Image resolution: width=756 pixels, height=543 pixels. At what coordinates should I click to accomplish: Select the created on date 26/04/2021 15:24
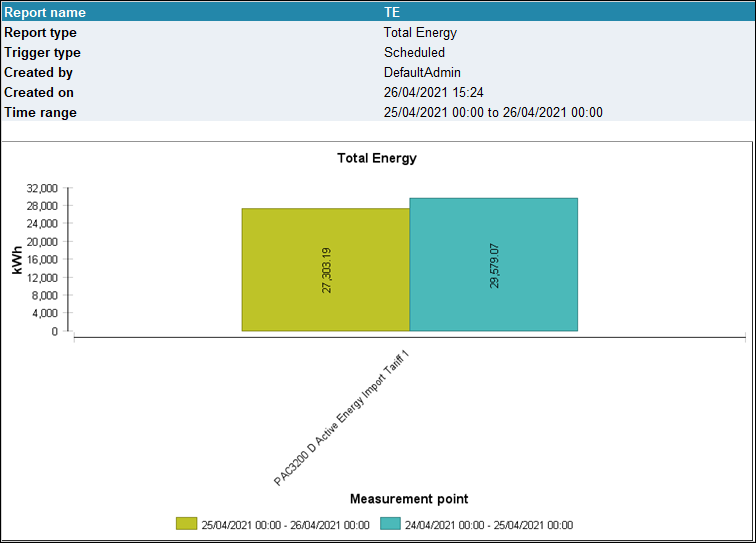point(434,92)
